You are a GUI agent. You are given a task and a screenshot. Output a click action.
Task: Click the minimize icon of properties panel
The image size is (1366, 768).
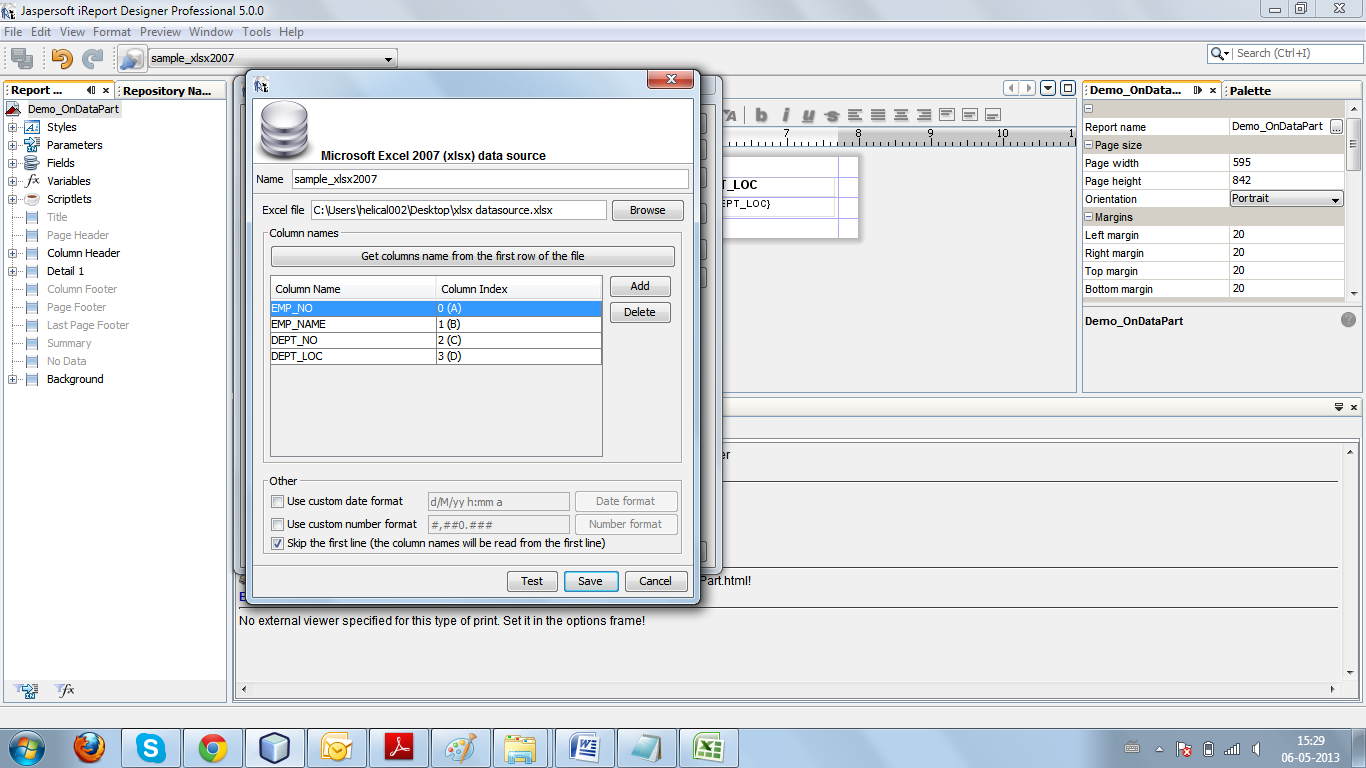tap(1197, 90)
